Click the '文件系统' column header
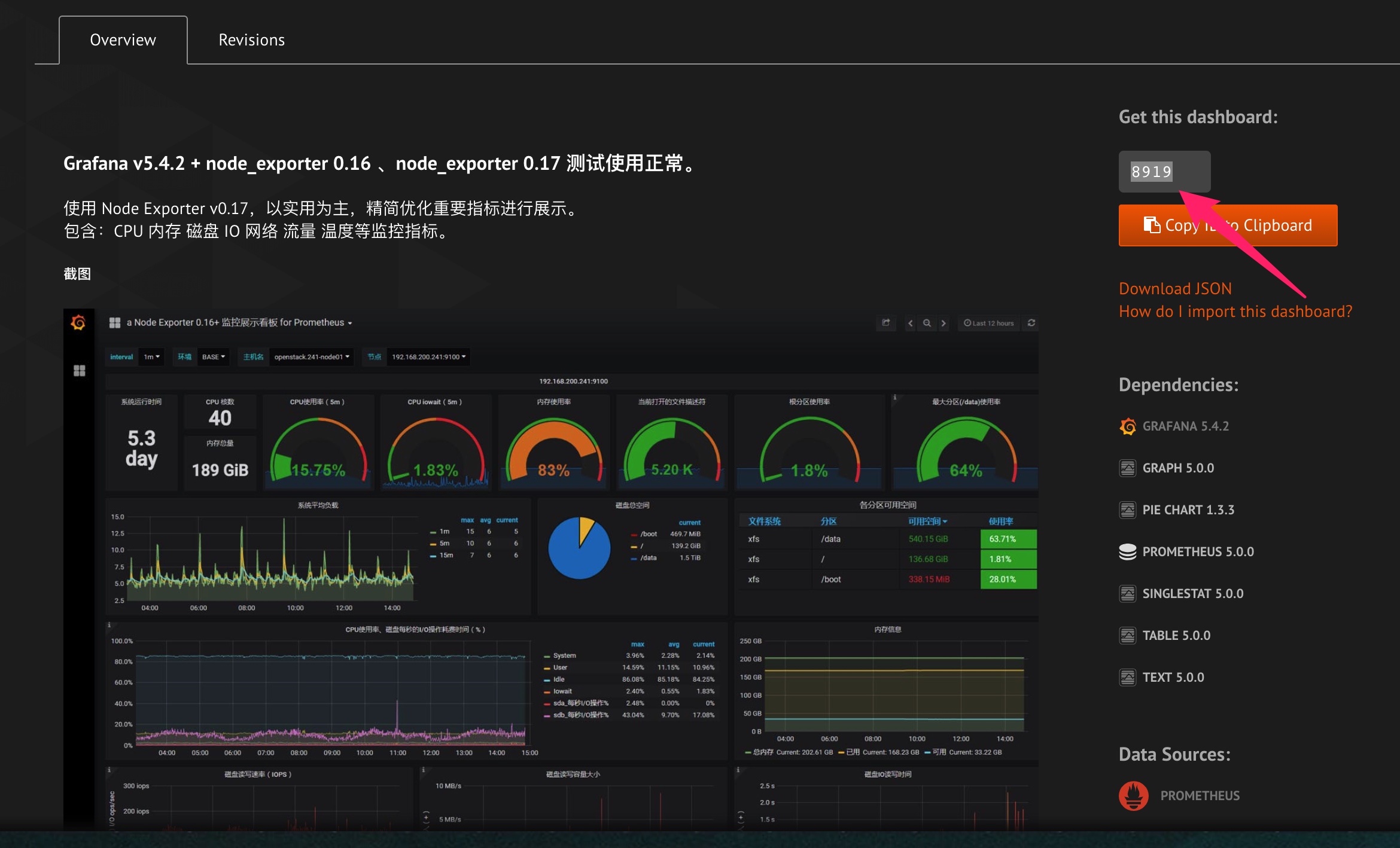This screenshot has height=848, width=1400. point(764,521)
